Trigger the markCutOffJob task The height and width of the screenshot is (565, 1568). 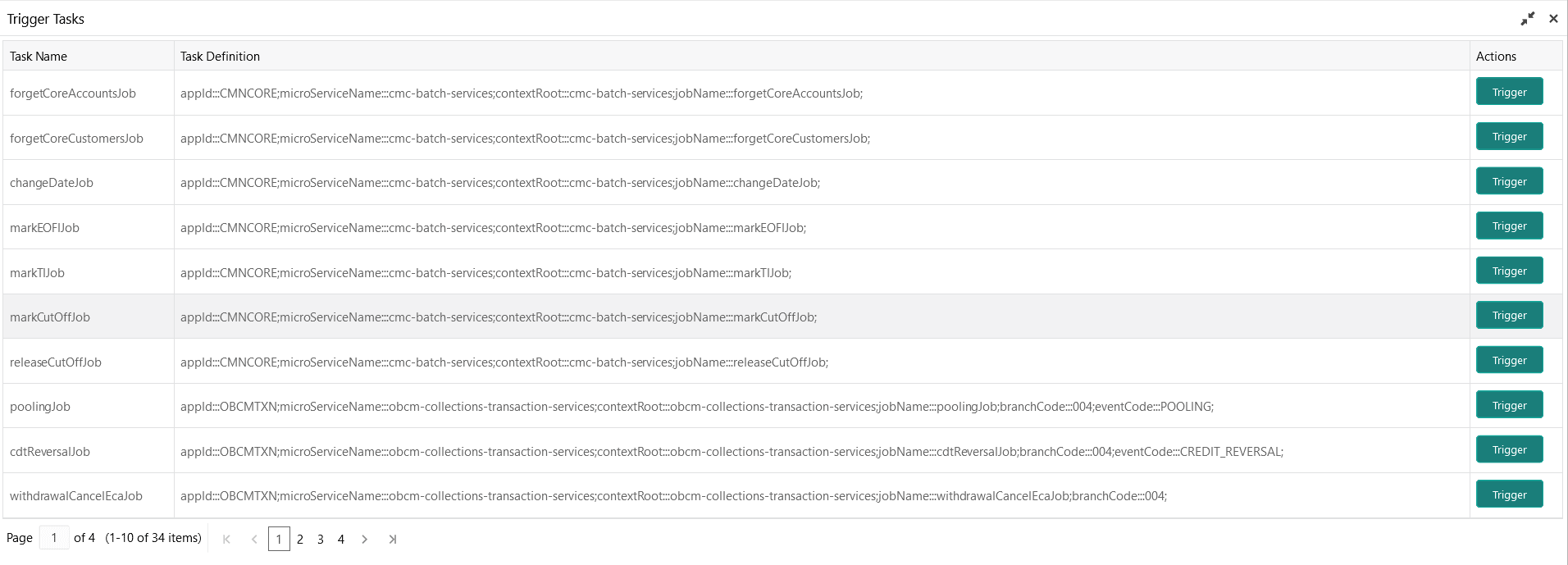[1509, 315]
